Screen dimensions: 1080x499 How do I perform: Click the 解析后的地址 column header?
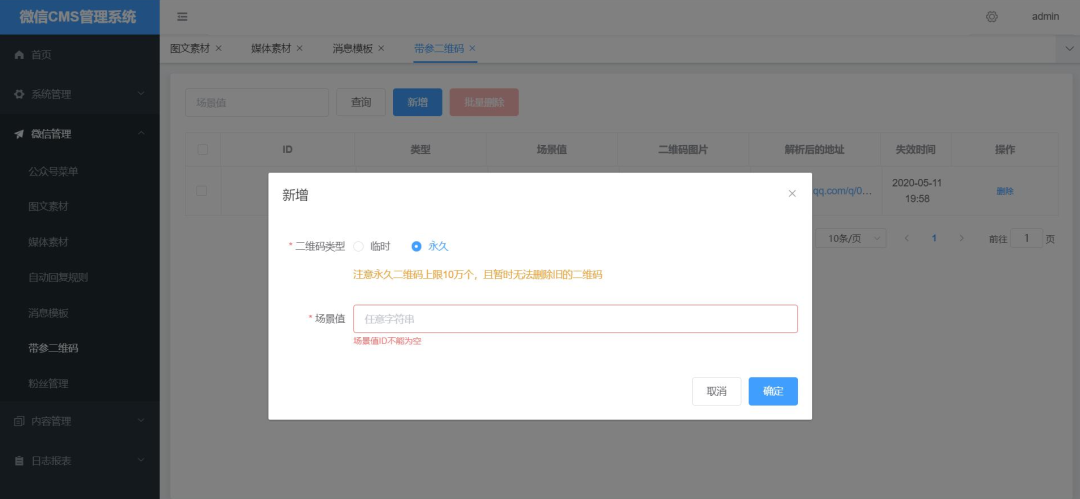[814, 150]
